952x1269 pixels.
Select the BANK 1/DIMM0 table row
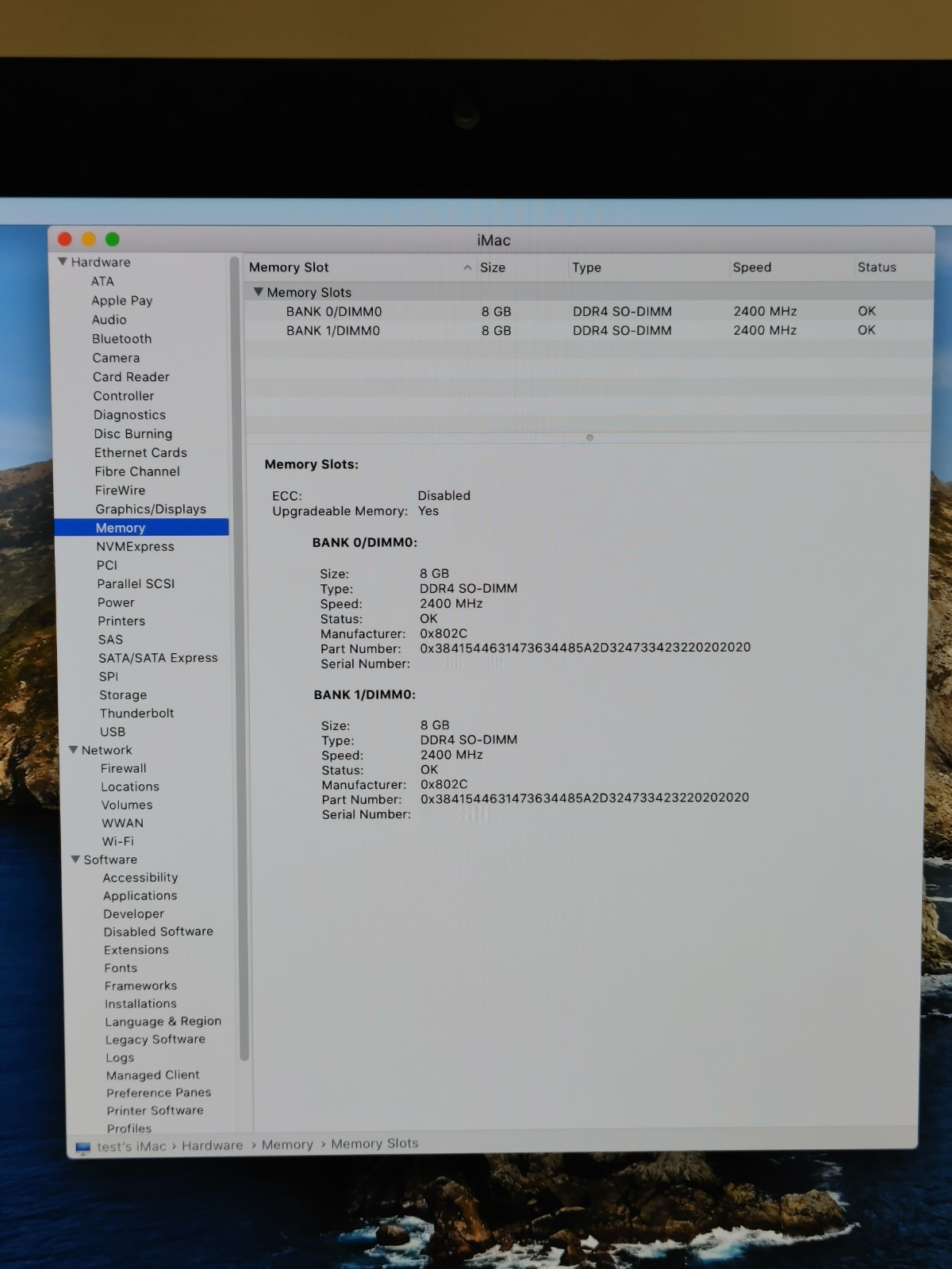pos(333,331)
